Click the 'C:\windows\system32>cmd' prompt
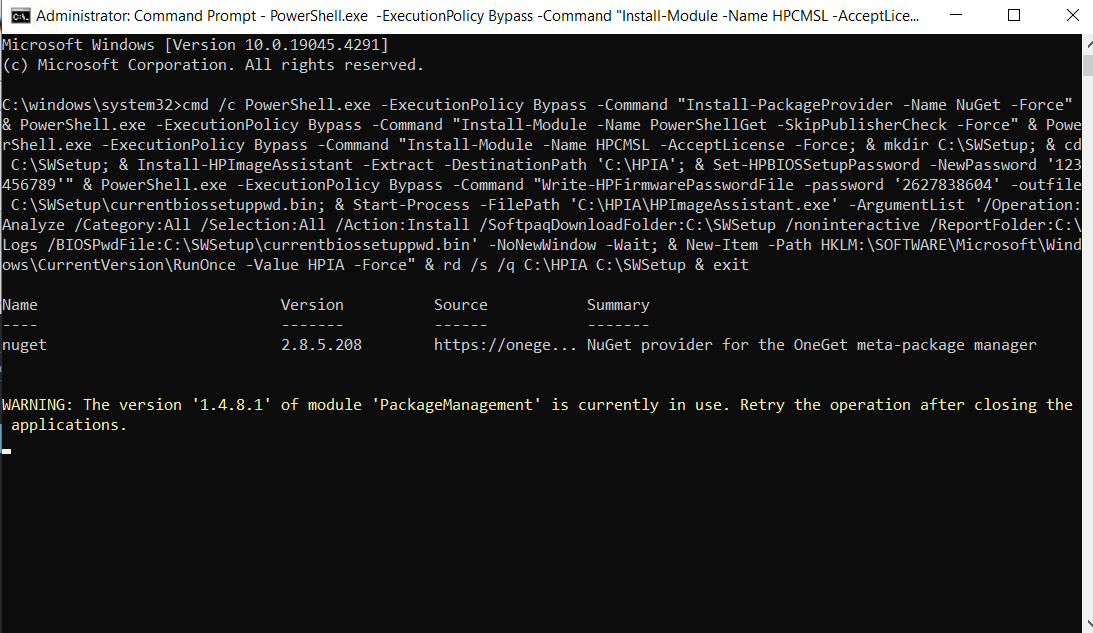The image size is (1093, 633). pos(105,105)
